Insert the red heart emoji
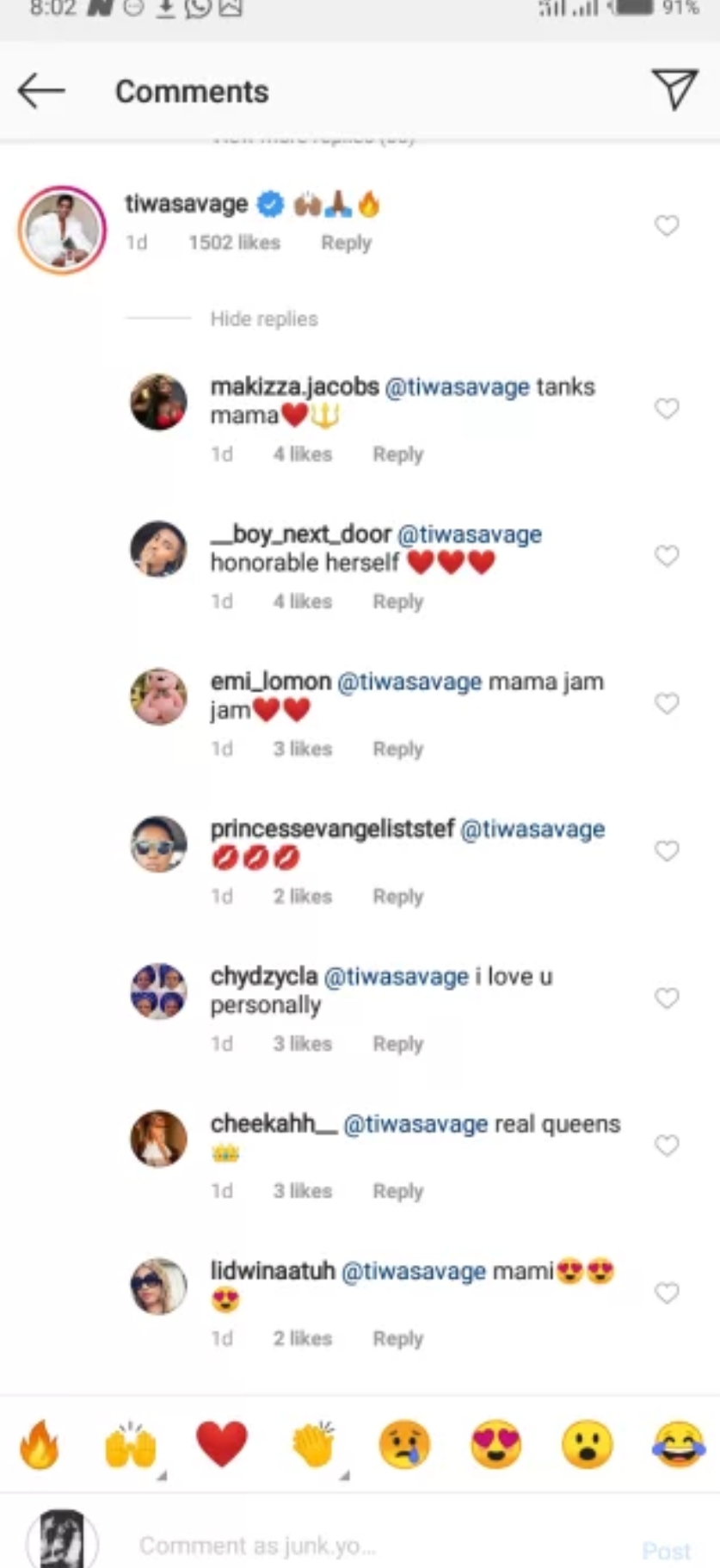The image size is (720, 1568). [x=222, y=1443]
